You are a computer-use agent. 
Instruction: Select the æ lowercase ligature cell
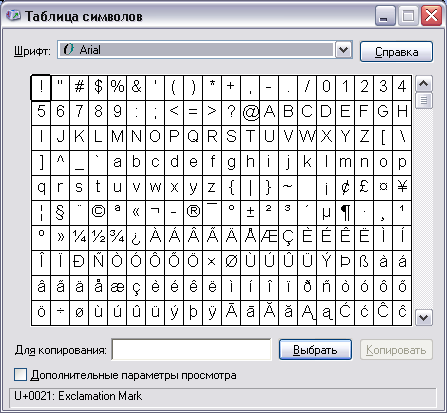[117, 288]
